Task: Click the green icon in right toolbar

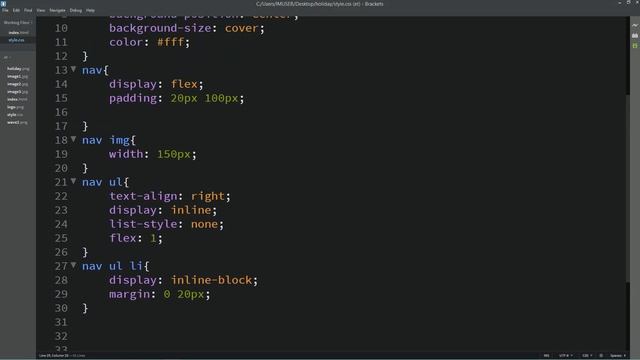Action: (x=635, y=46)
